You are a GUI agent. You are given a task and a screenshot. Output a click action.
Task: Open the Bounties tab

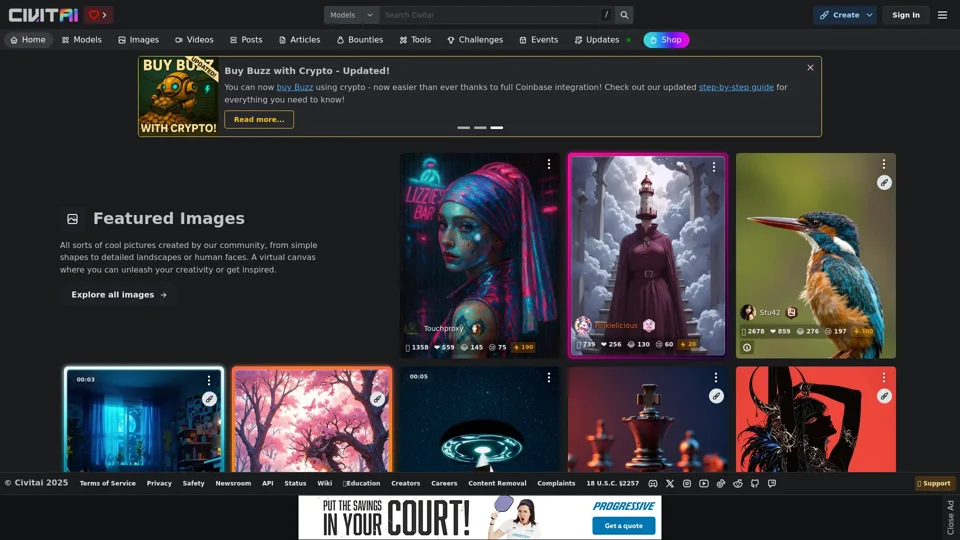[x=360, y=40]
